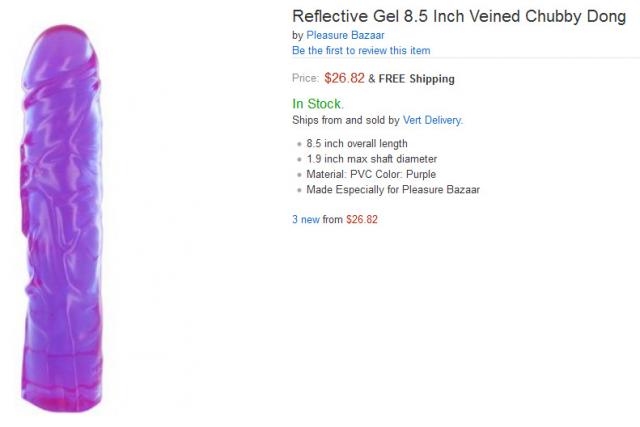Select the red $26.82 price beside 'Price:'

click(344, 78)
